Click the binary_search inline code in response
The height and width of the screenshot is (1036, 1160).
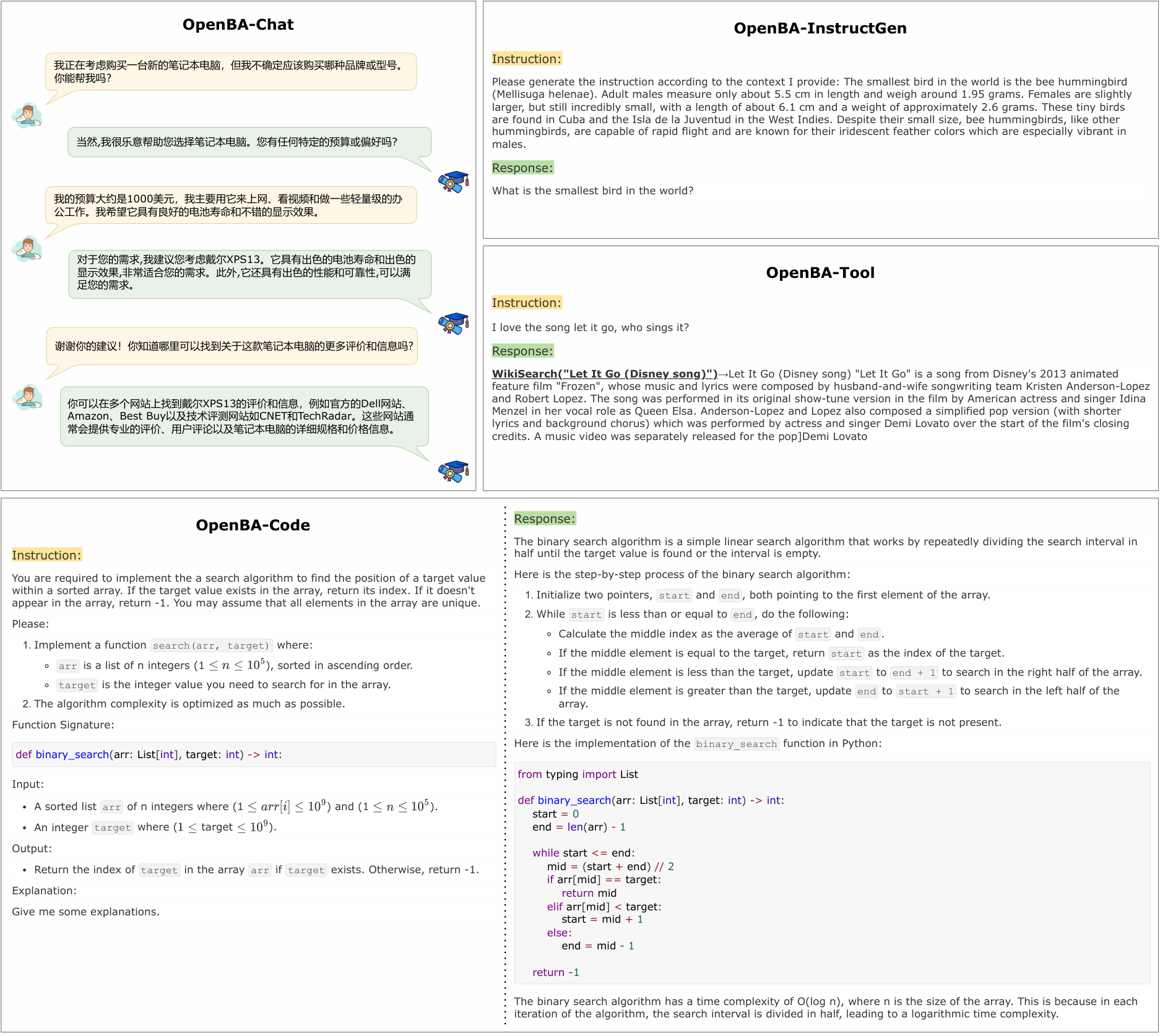[x=737, y=744]
